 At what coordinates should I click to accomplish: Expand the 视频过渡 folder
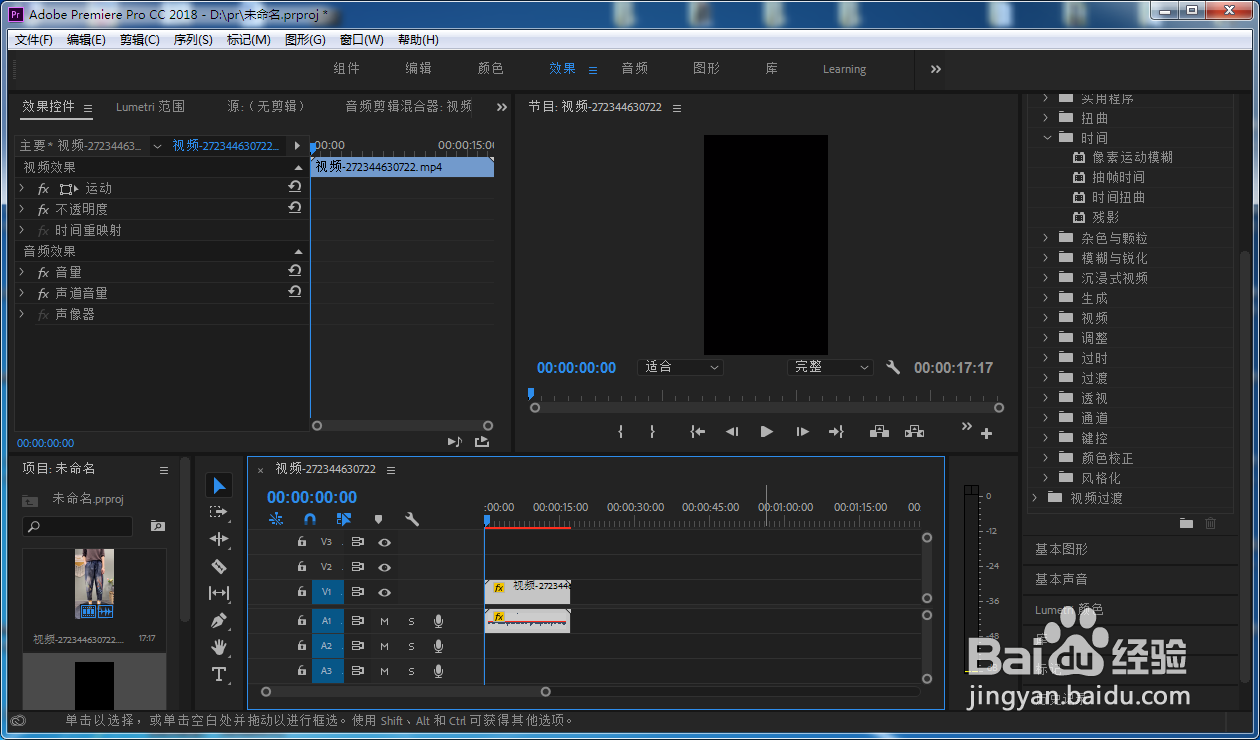tap(1035, 498)
